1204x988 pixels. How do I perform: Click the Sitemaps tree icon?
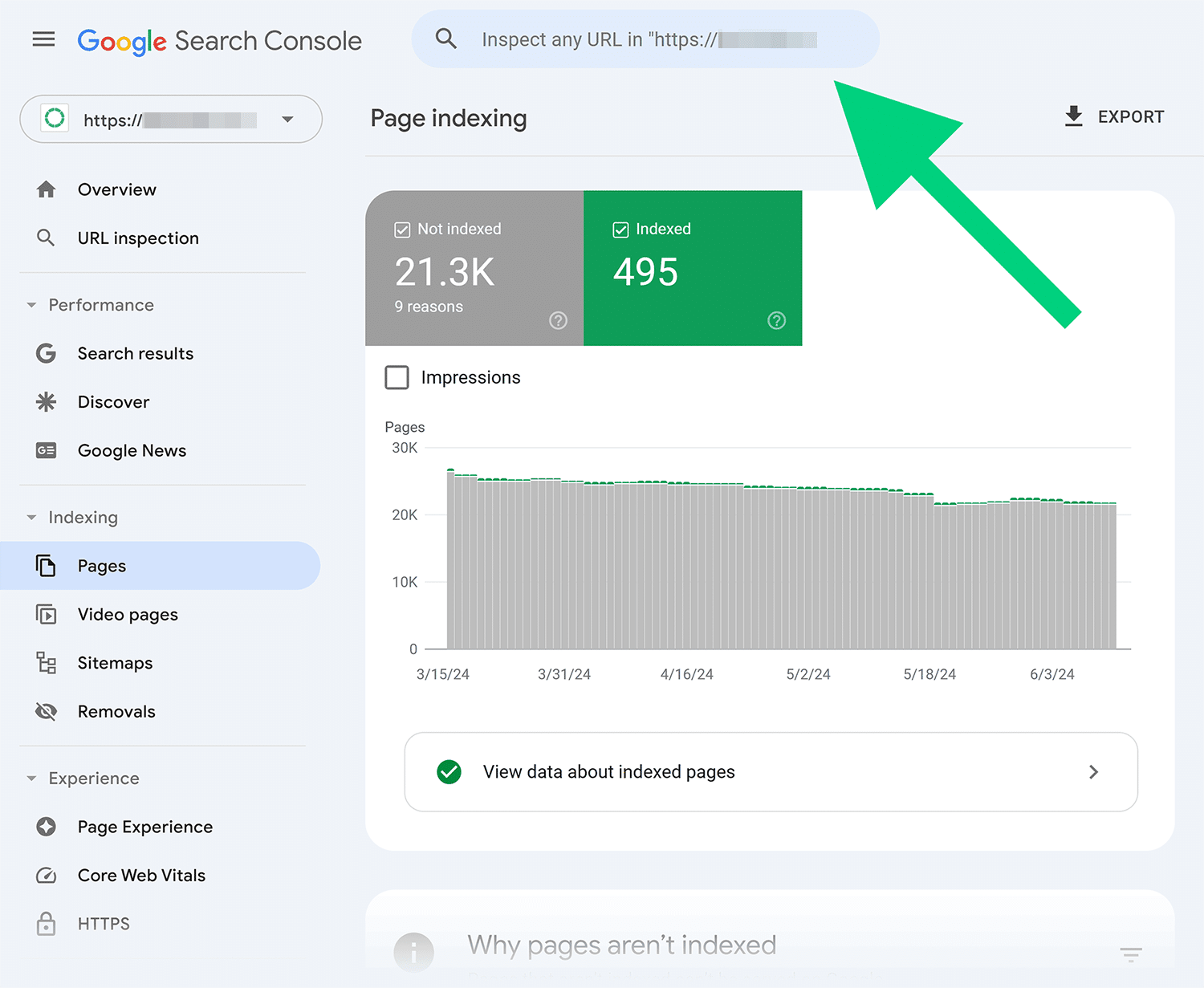coord(47,663)
